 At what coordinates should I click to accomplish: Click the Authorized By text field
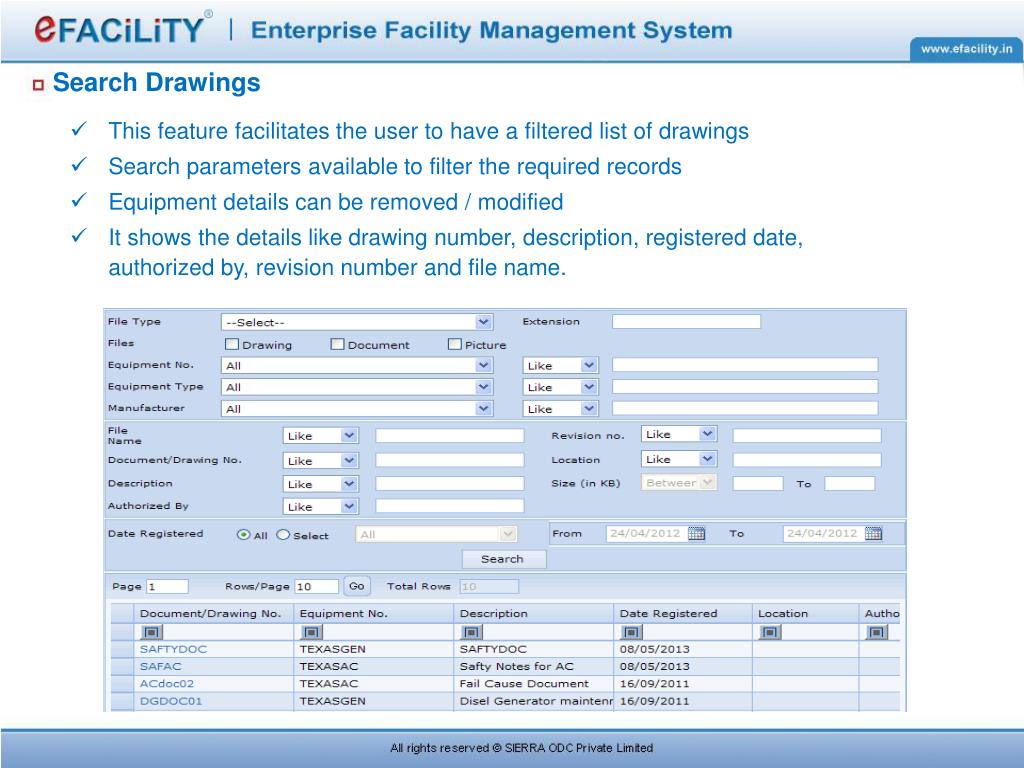click(449, 506)
